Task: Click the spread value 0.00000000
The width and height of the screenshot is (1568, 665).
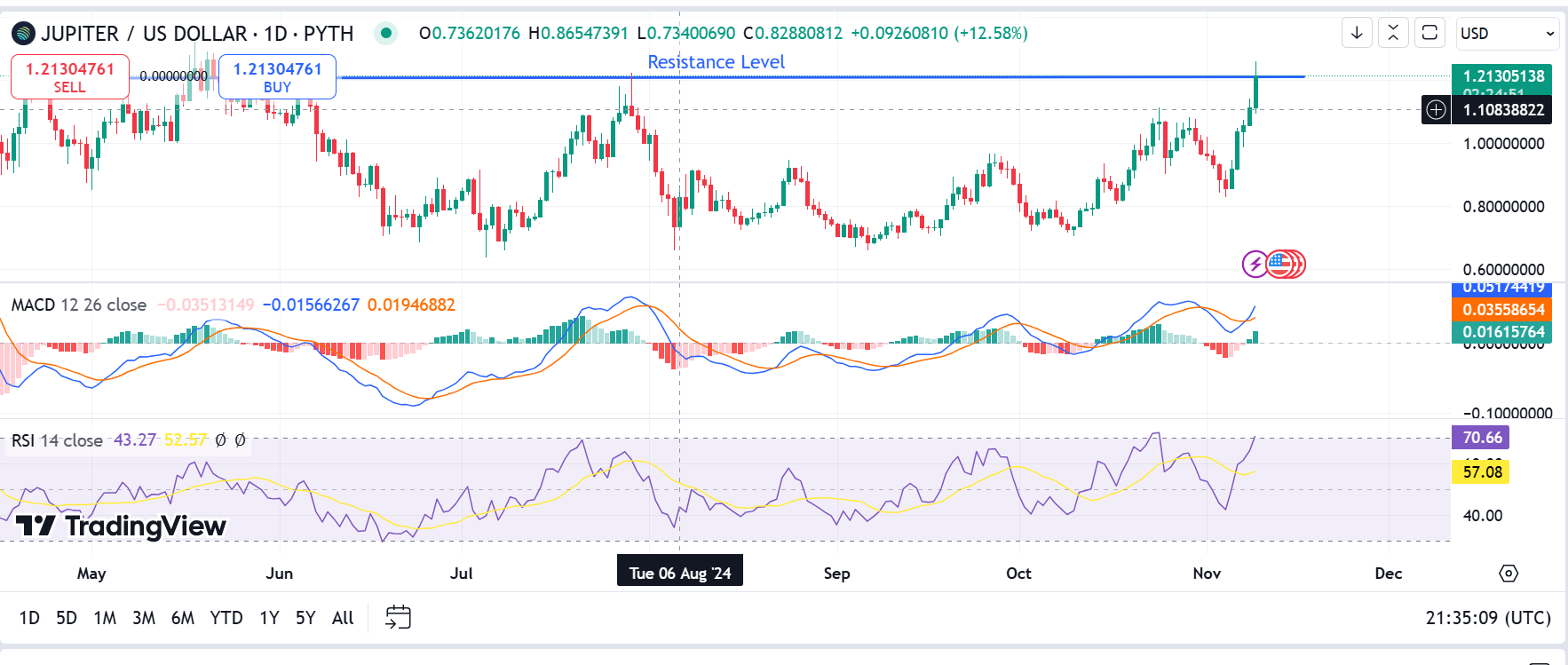Action: point(174,76)
